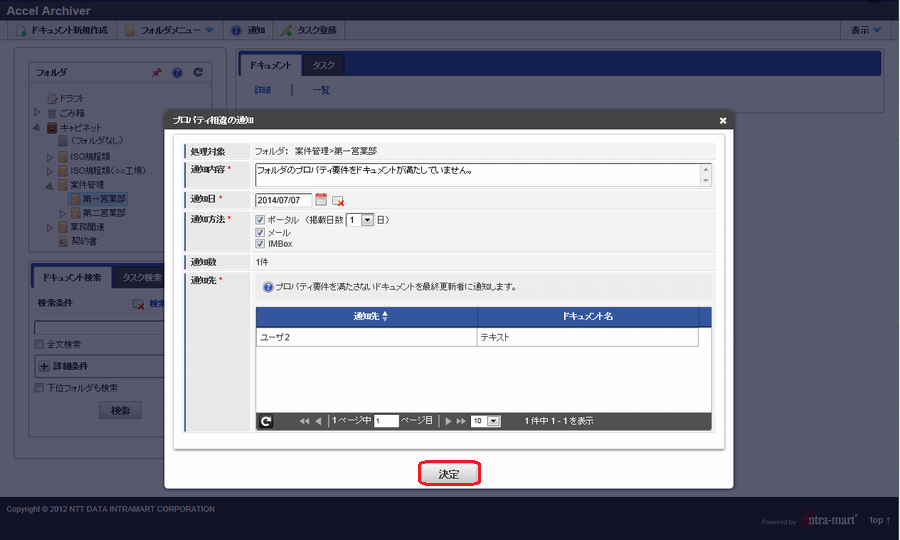This screenshot has width=900, height=540.
Task: Clear the 通知日 date with red-X icon
Action: coord(338,201)
